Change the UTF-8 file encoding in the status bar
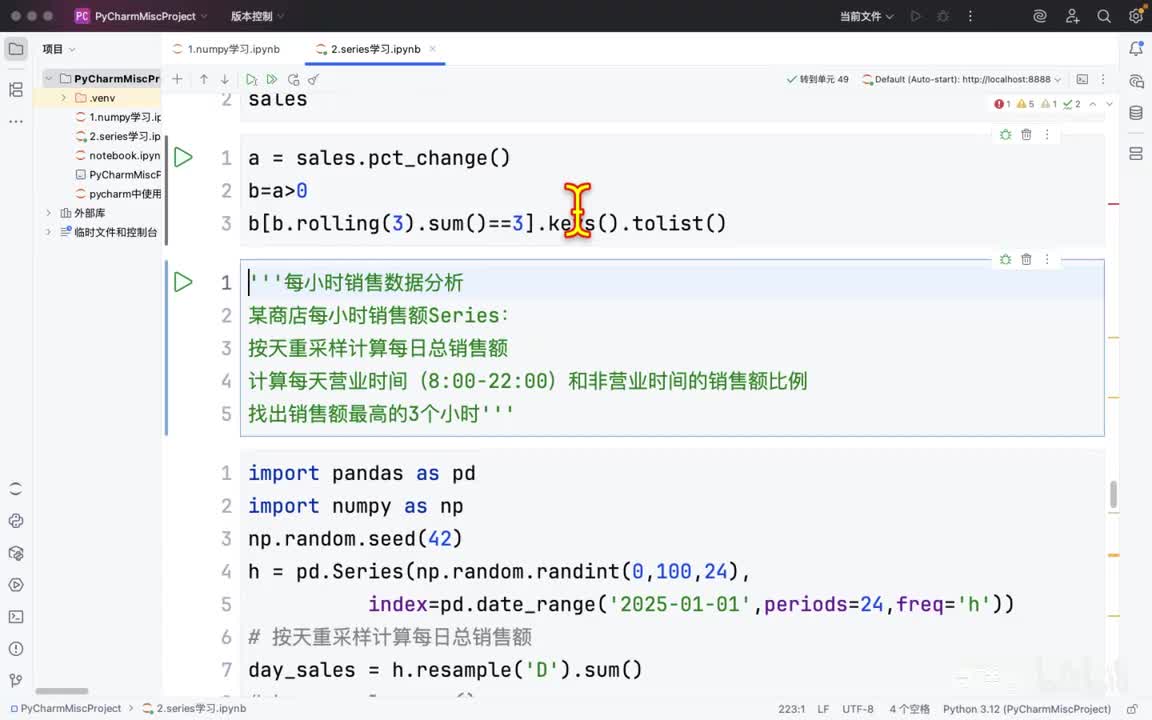Screen dimensions: 1152x720 [x=857, y=709]
